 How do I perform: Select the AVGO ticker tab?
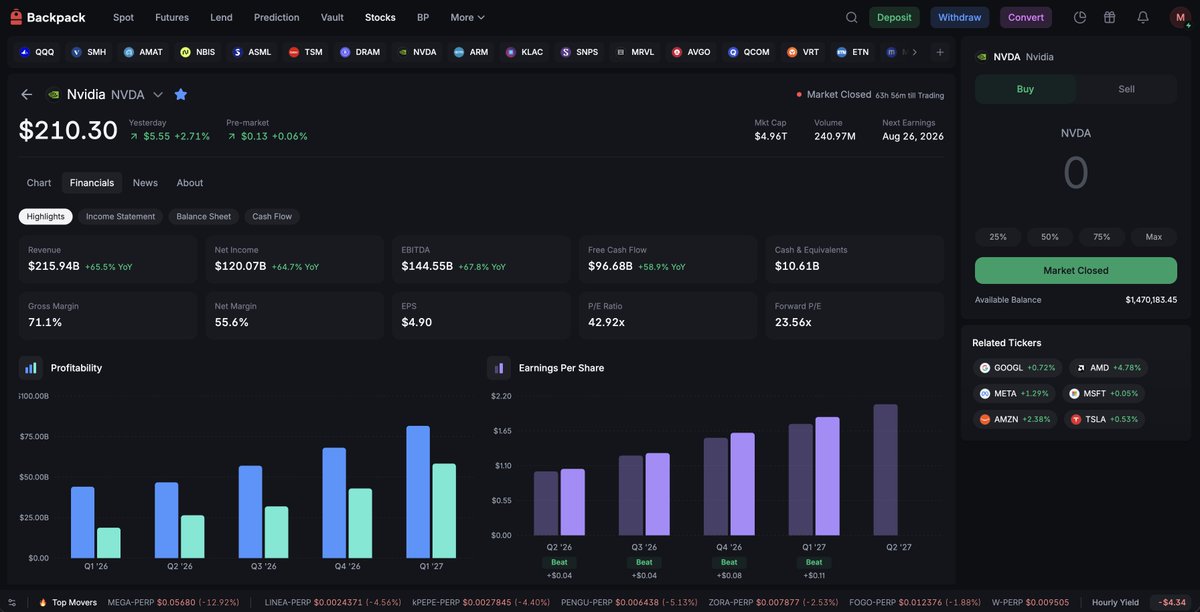[x=691, y=52]
